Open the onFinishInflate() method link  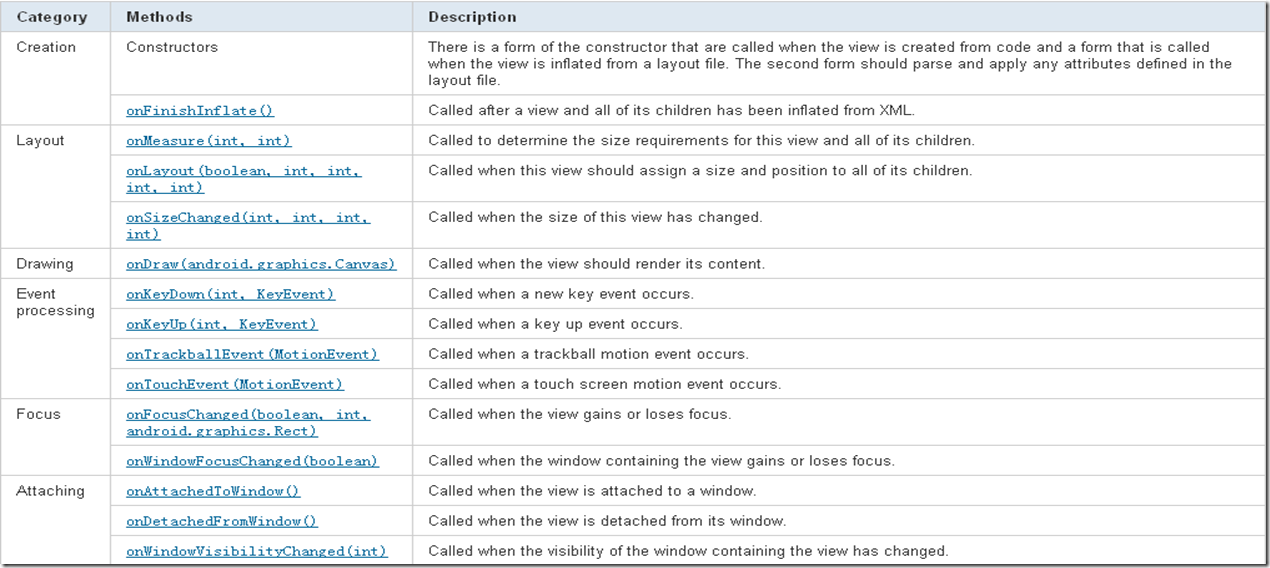tap(200, 111)
